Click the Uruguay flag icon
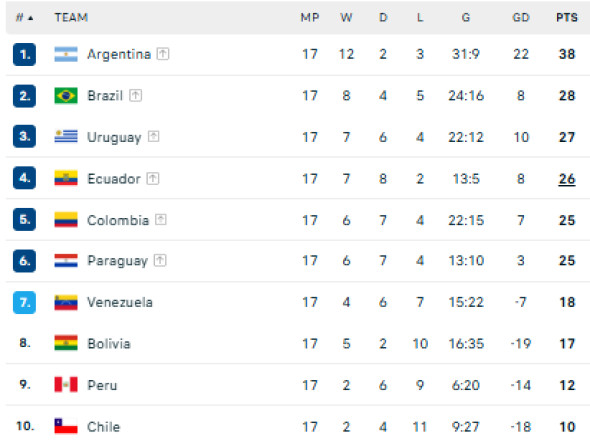This screenshot has height=446, width=590. pos(66,137)
